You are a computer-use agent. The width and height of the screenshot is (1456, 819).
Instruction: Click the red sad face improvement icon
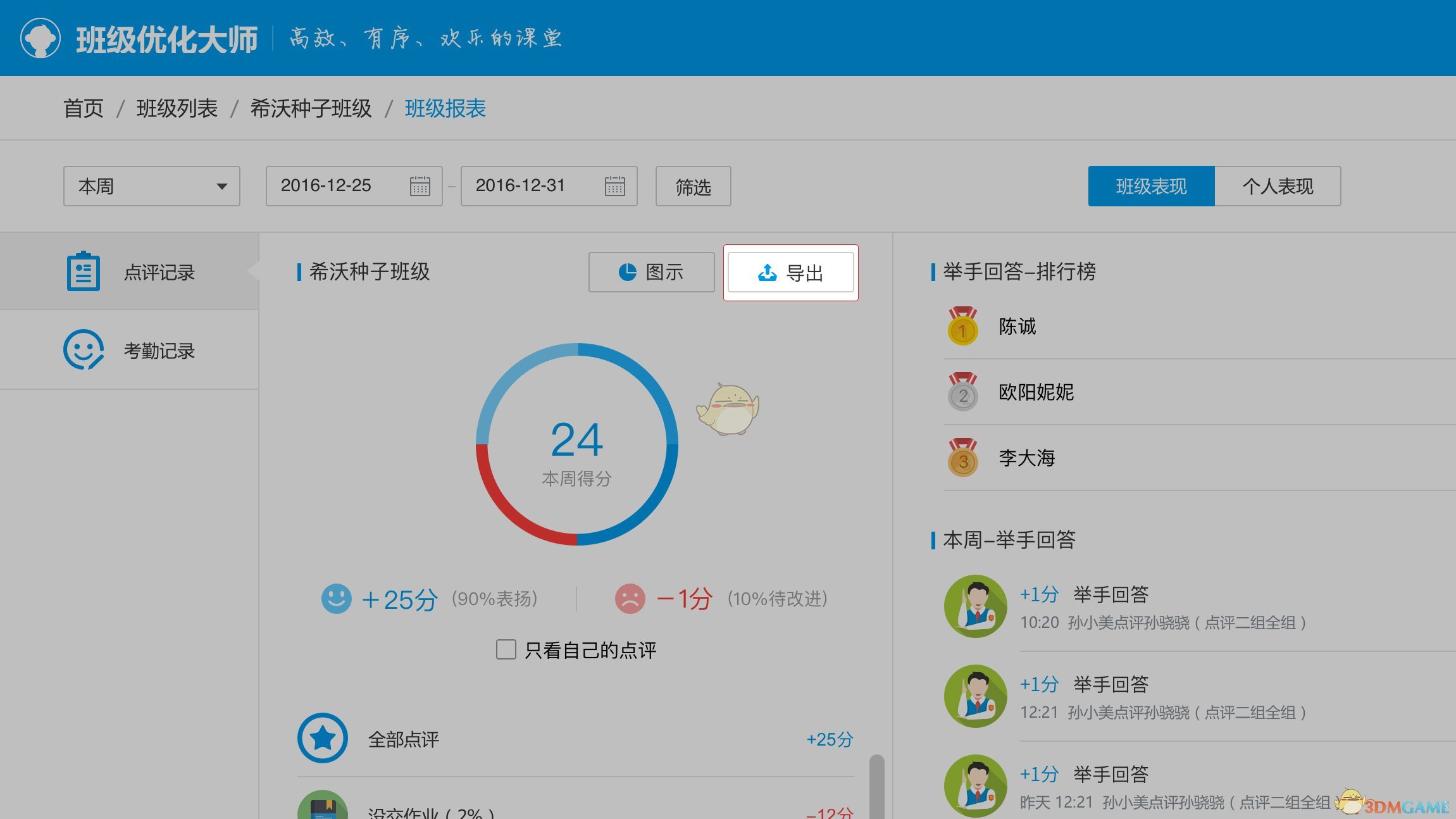point(630,598)
